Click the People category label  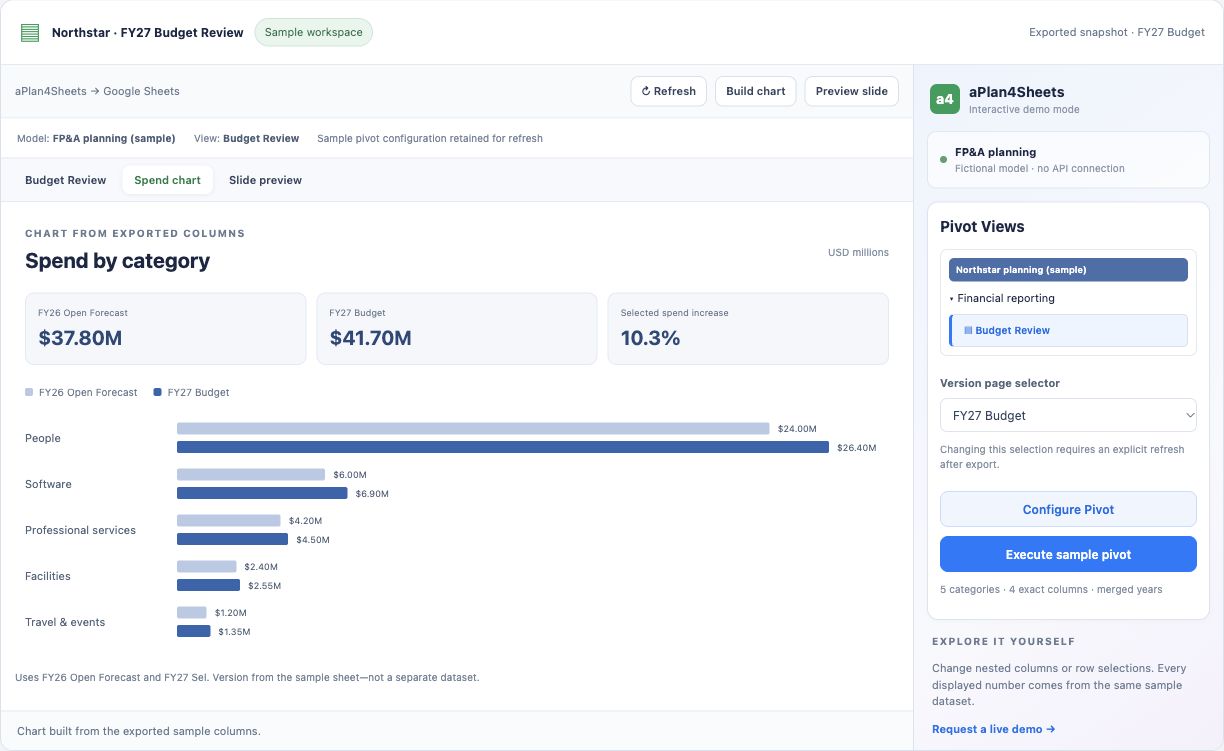click(43, 438)
